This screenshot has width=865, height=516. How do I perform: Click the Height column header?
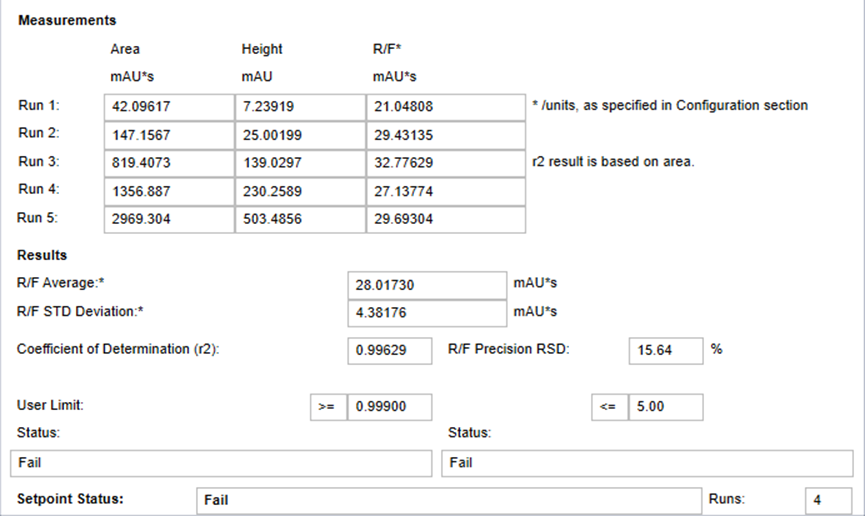click(x=262, y=49)
